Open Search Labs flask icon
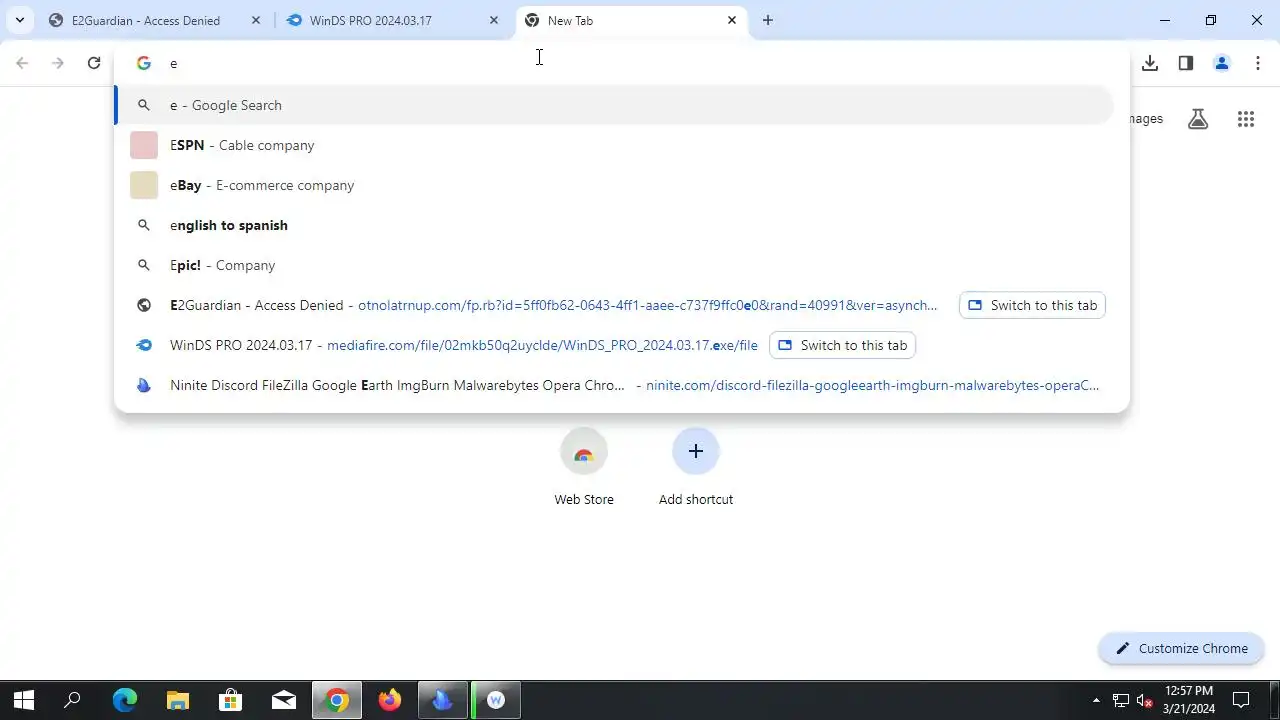 (x=1198, y=119)
